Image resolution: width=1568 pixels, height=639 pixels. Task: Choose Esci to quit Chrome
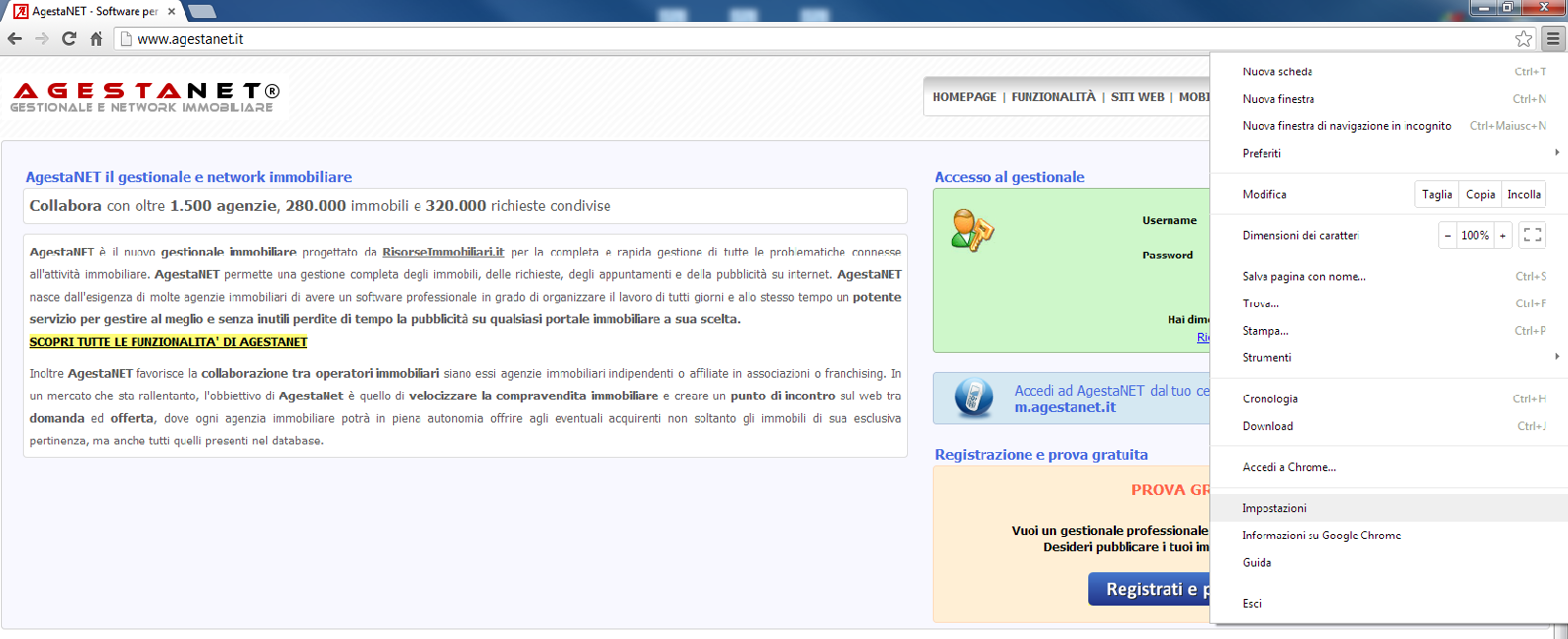coord(1389,604)
